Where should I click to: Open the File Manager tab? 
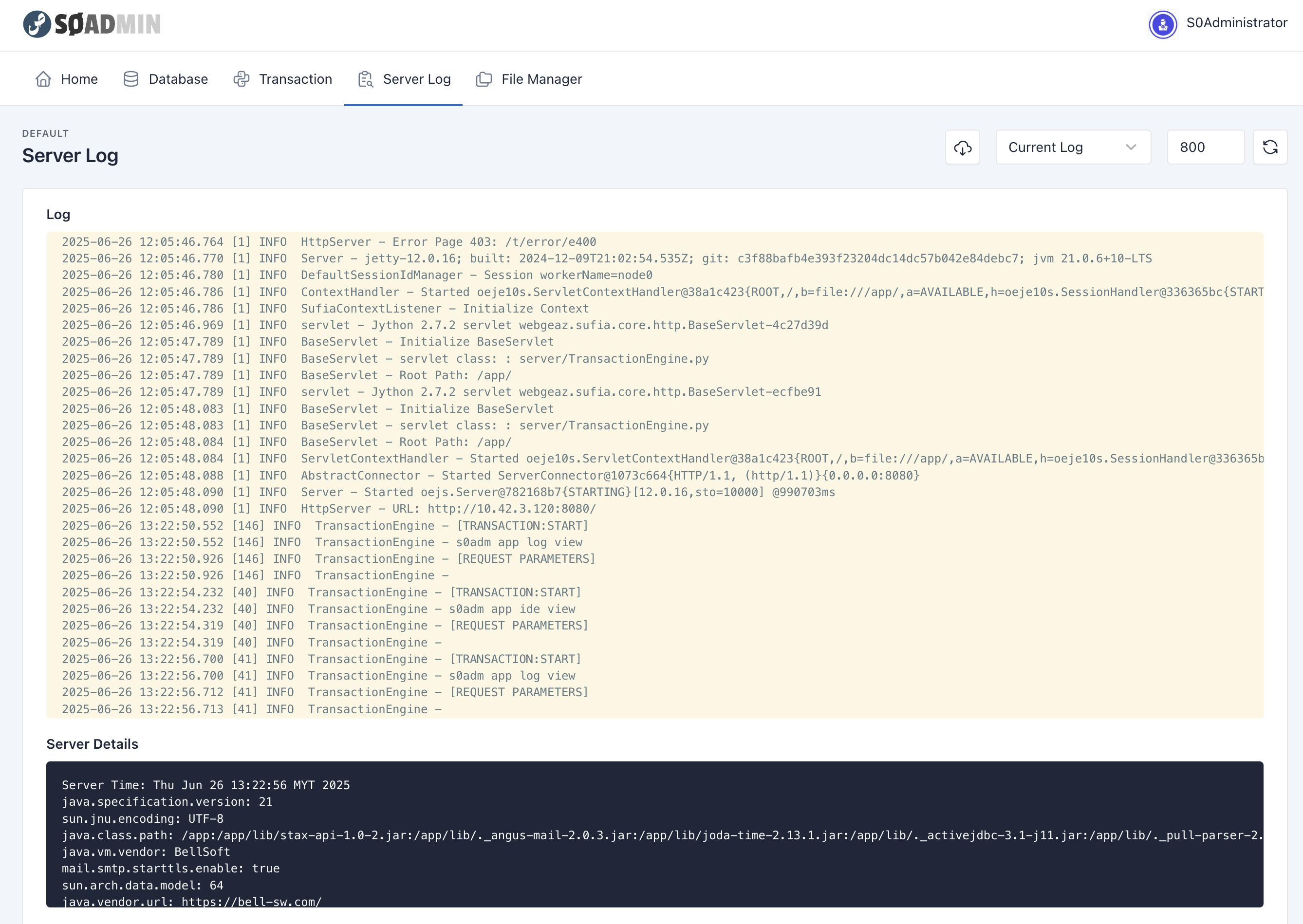point(529,79)
